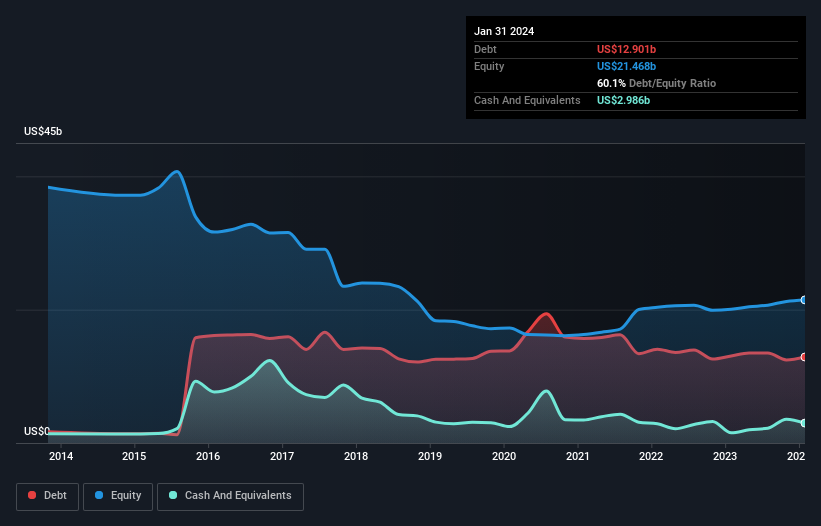This screenshot has width=821, height=526.
Task: Click the 2023 x-axis label
Action: click(725, 456)
